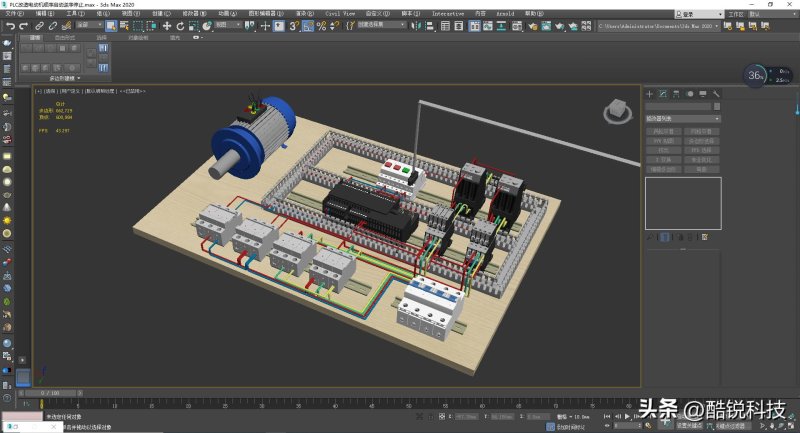This screenshot has height=433, width=800.
Task: Select the Move transform tool
Action: click(x=166, y=26)
